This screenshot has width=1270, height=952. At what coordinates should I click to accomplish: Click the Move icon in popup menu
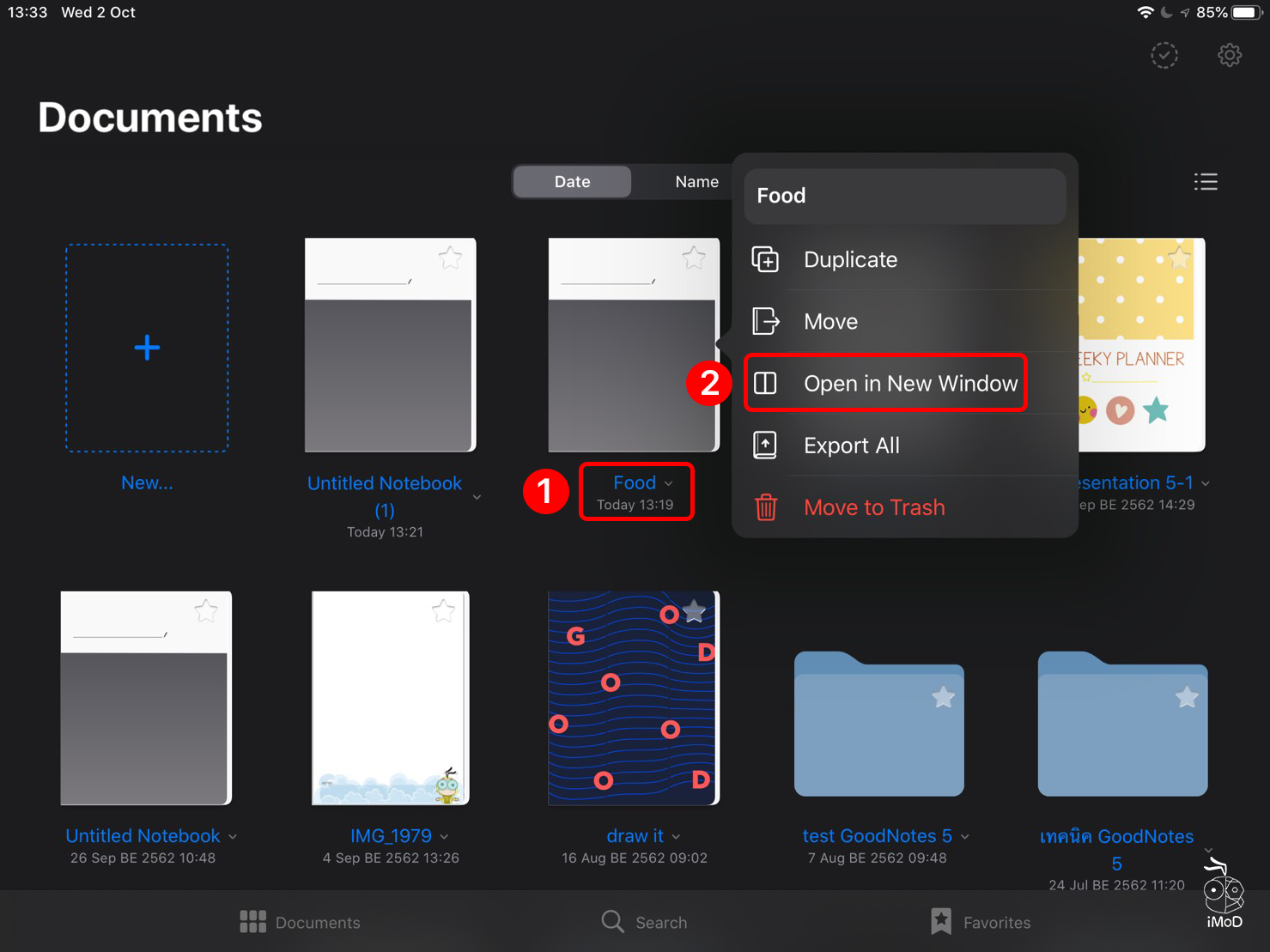[765, 322]
